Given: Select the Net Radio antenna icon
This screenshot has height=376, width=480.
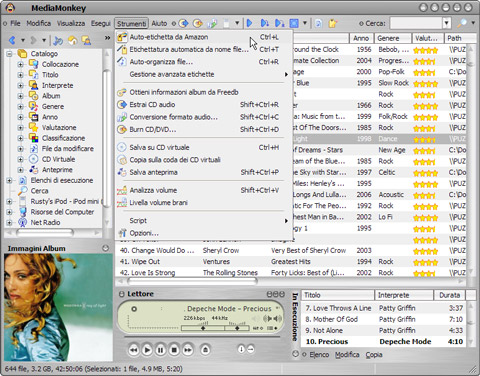Looking at the screenshot, I should click(x=23, y=222).
